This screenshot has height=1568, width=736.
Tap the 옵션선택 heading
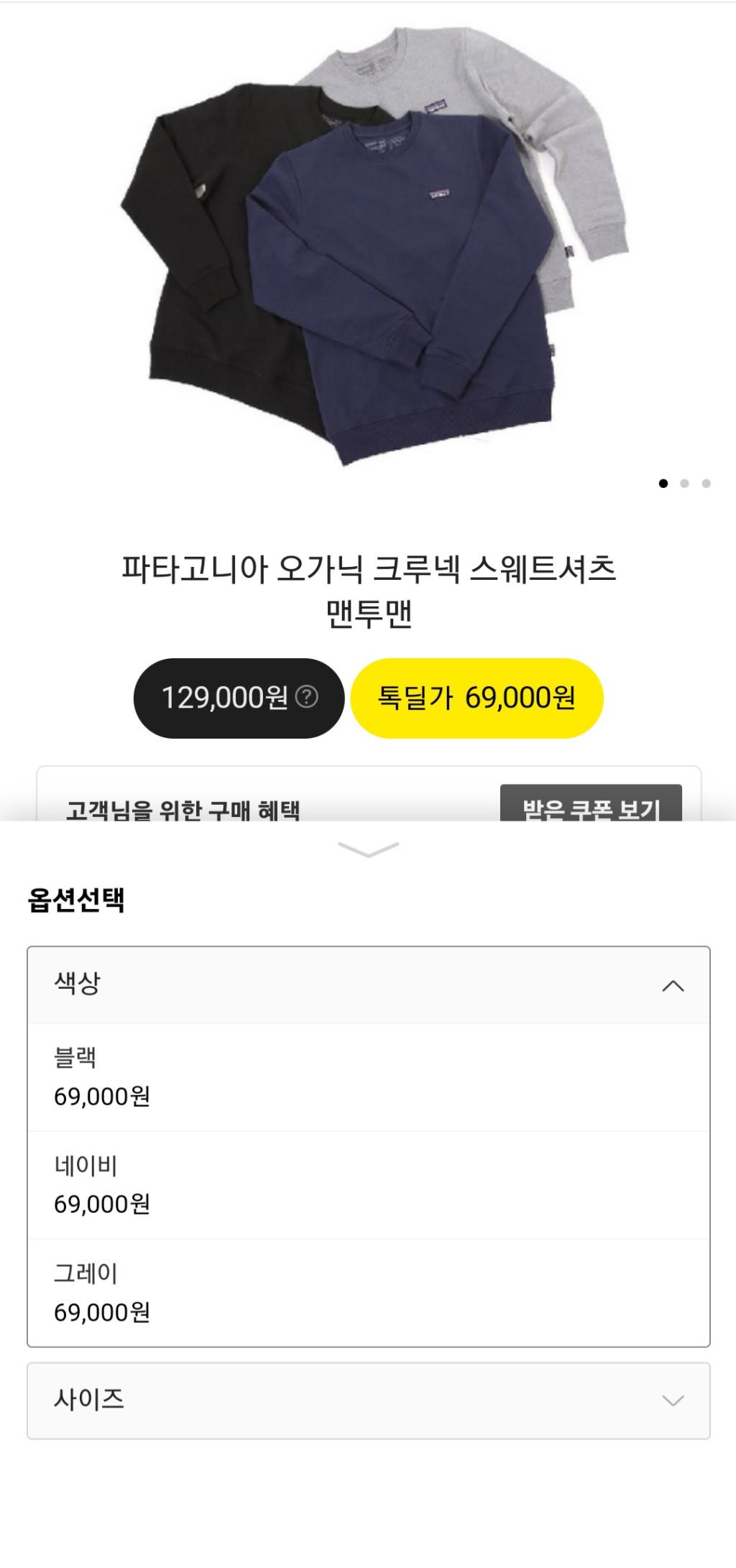[x=76, y=900]
